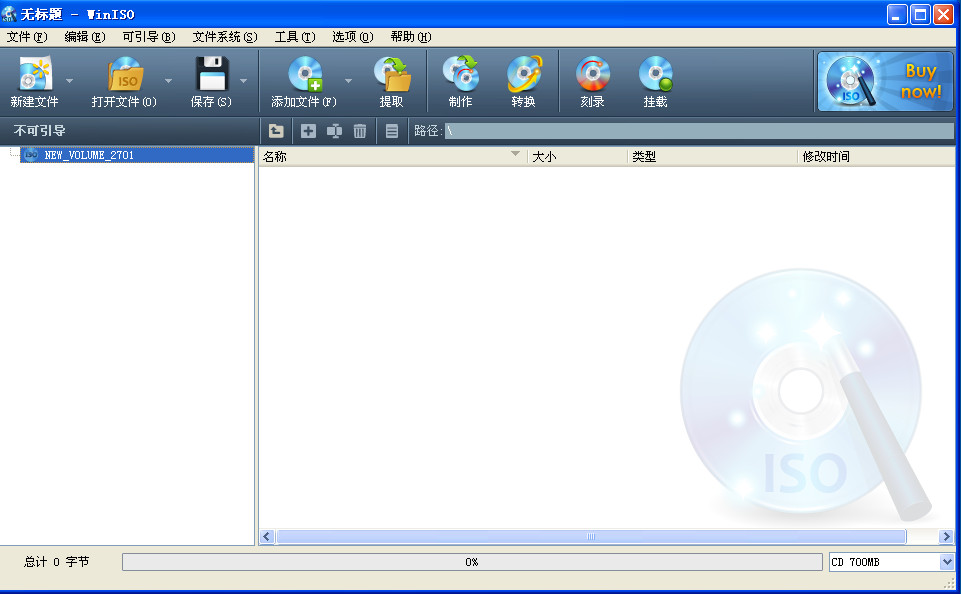961x594 pixels.
Task: Click the sort arrow in 名称 column
Action: click(515, 154)
